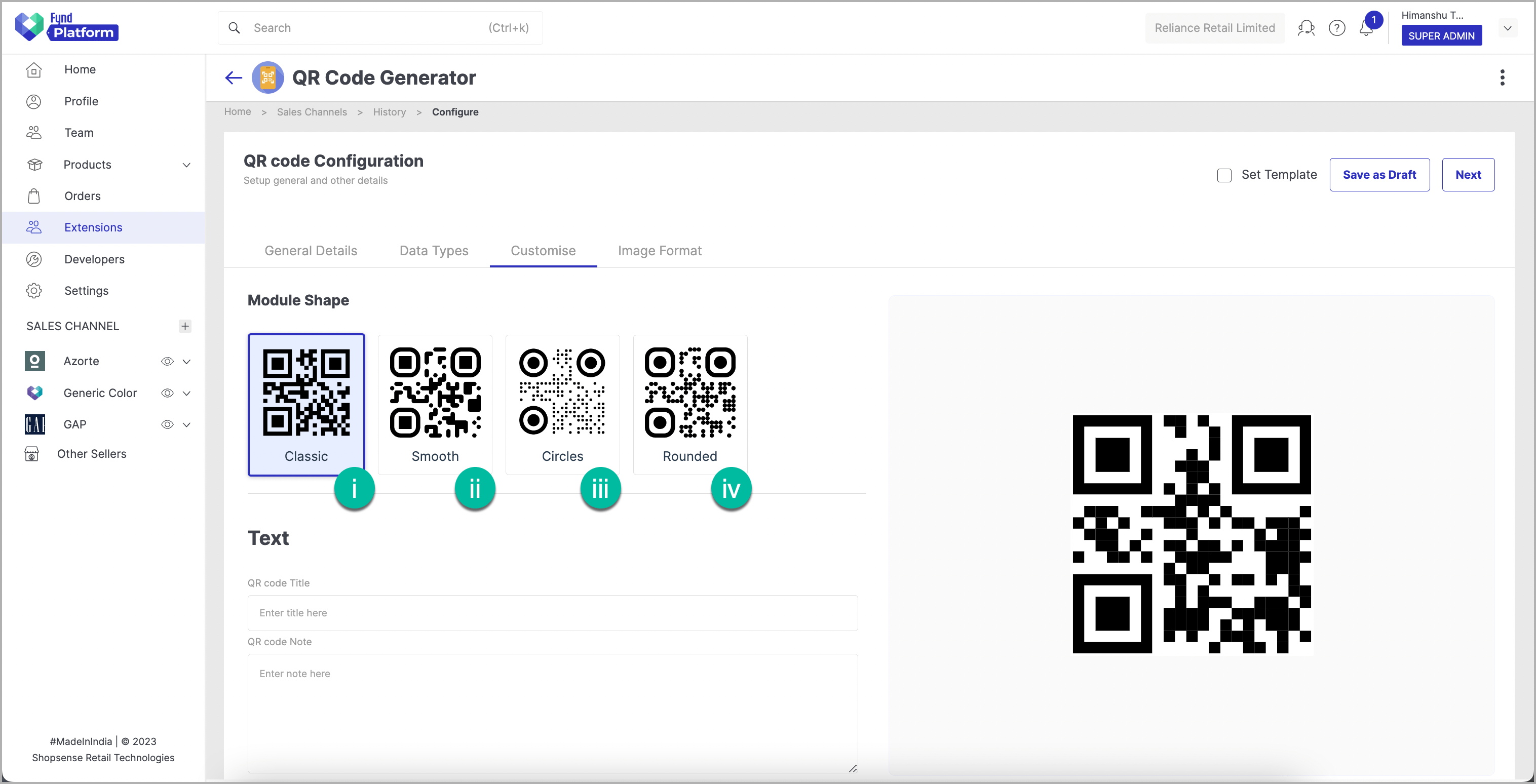Click the GAP channel logo
Viewport: 1536px width, 784px height.
[34, 424]
